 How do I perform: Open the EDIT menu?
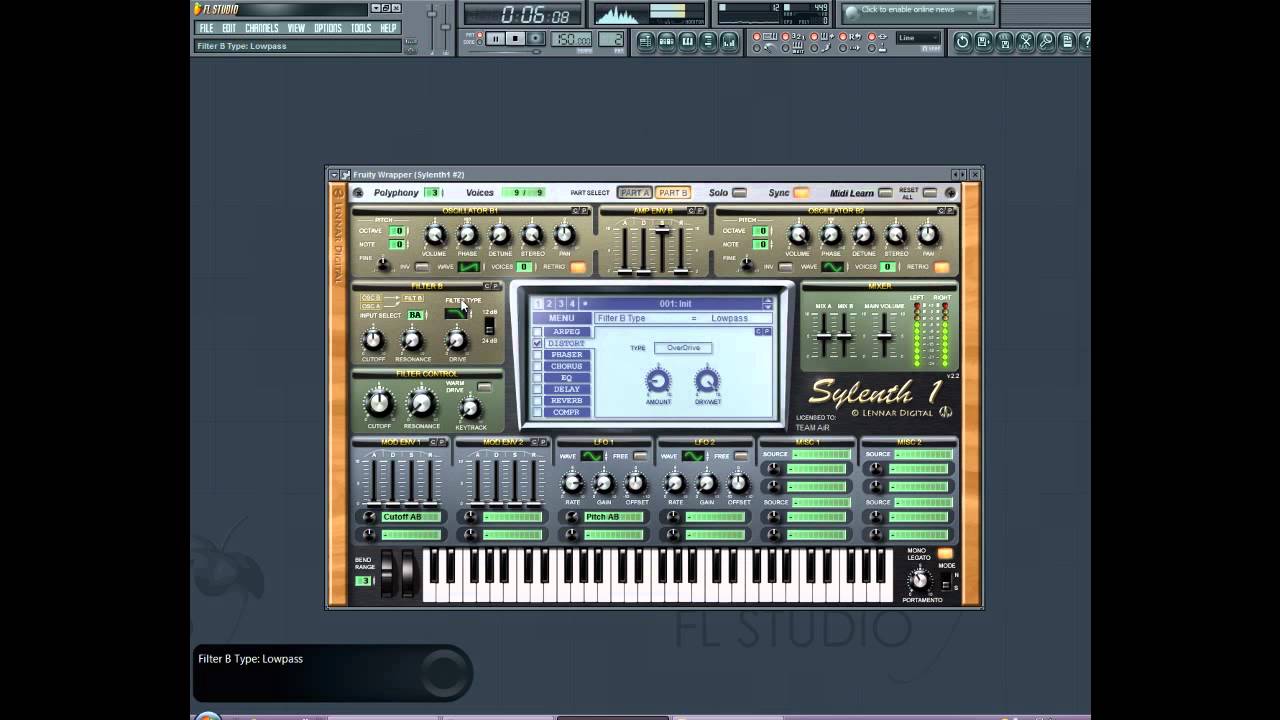click(x=229, y=28)
